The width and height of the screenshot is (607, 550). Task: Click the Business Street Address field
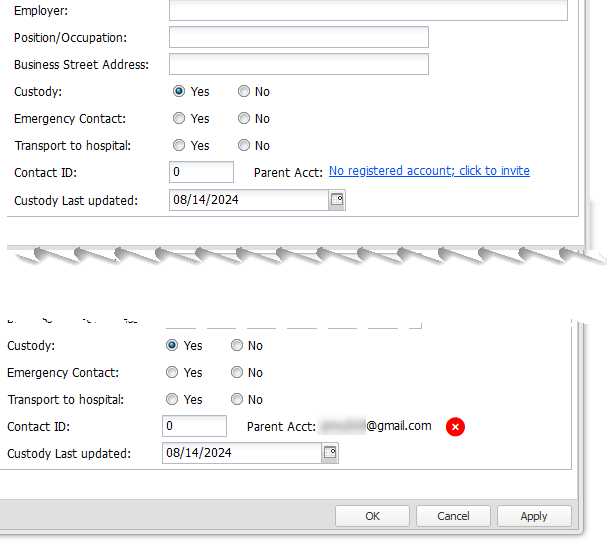point(298,65)
